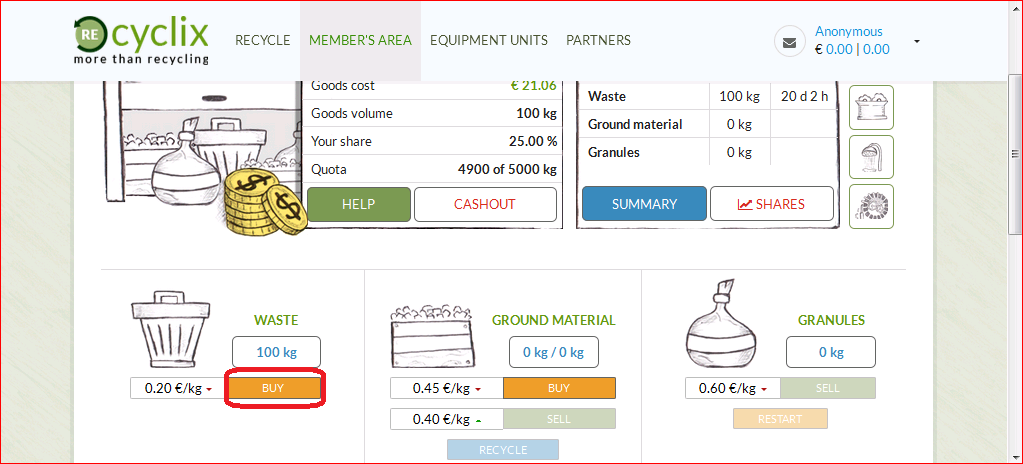The height and width of the screenshot is (464, 1023).
Task: Click the WASTE heading
Action: [x=276, y=320]
